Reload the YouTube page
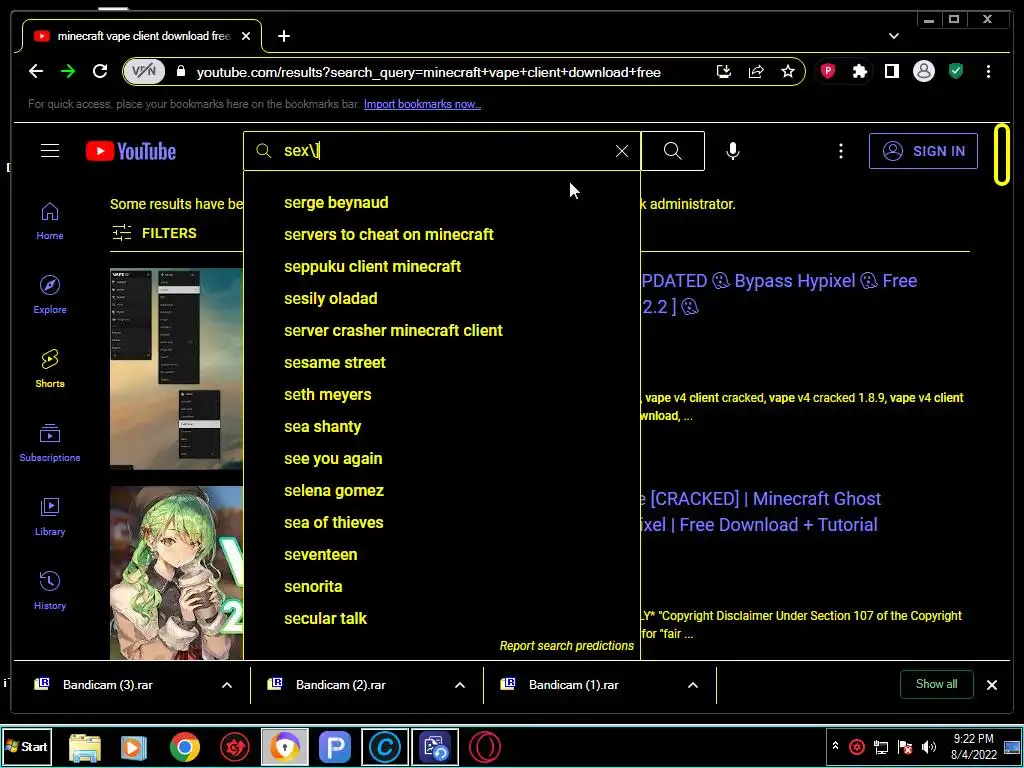 [x=100, y=71]
